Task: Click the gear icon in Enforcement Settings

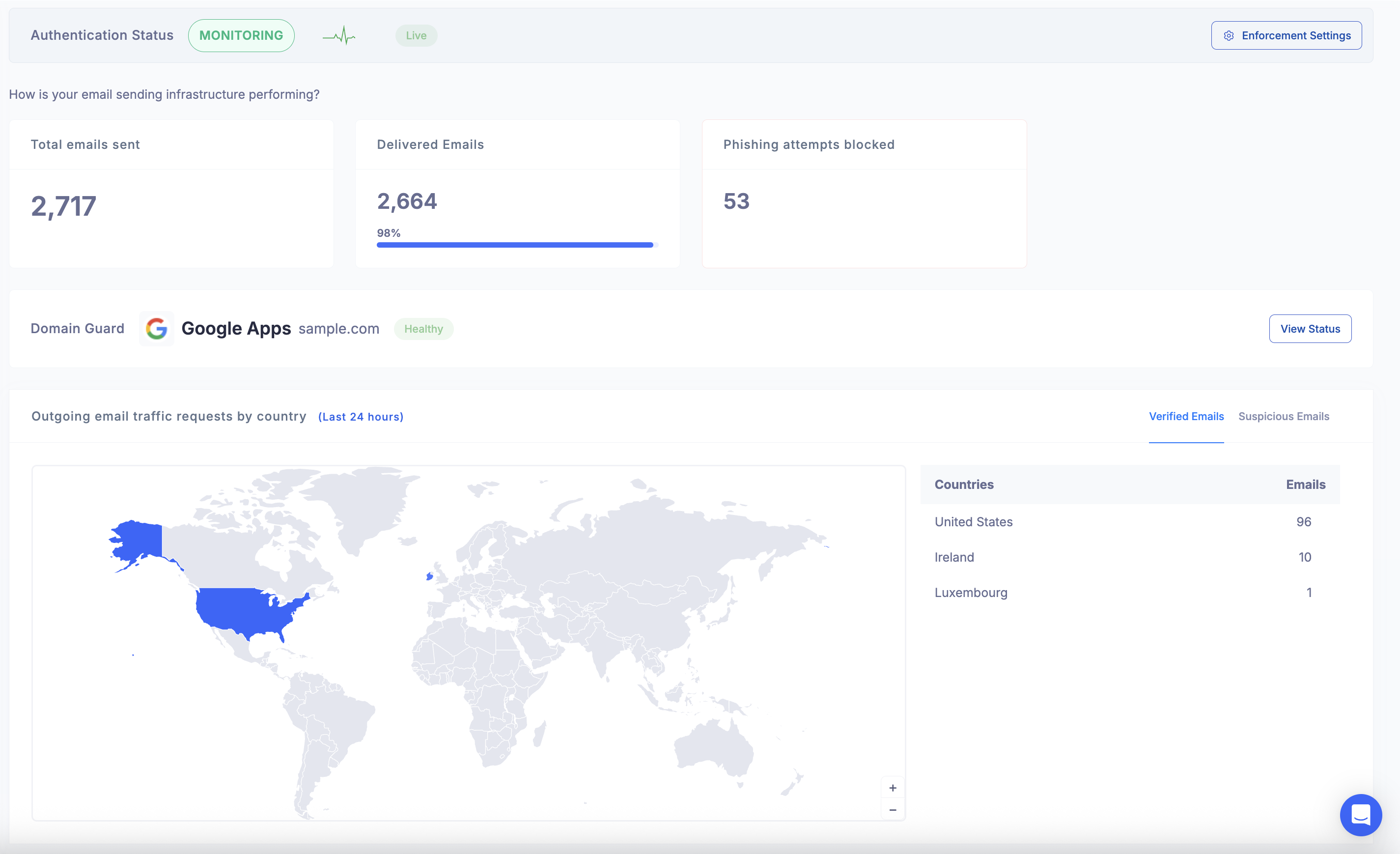Action: coord(1229,36)
